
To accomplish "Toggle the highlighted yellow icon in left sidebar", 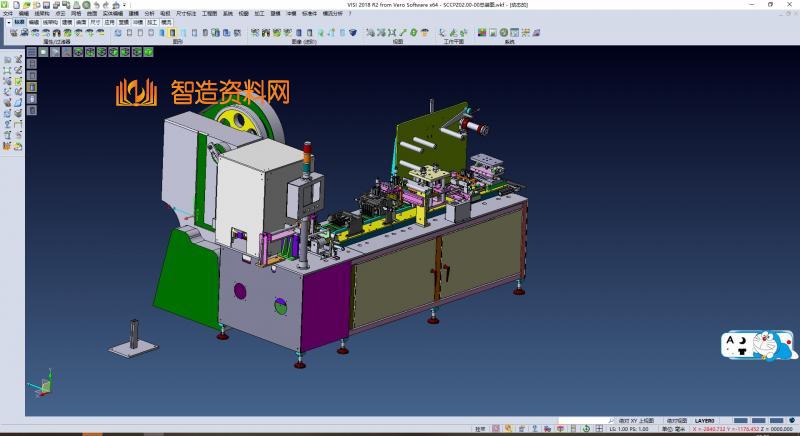I will click(32, 87).
